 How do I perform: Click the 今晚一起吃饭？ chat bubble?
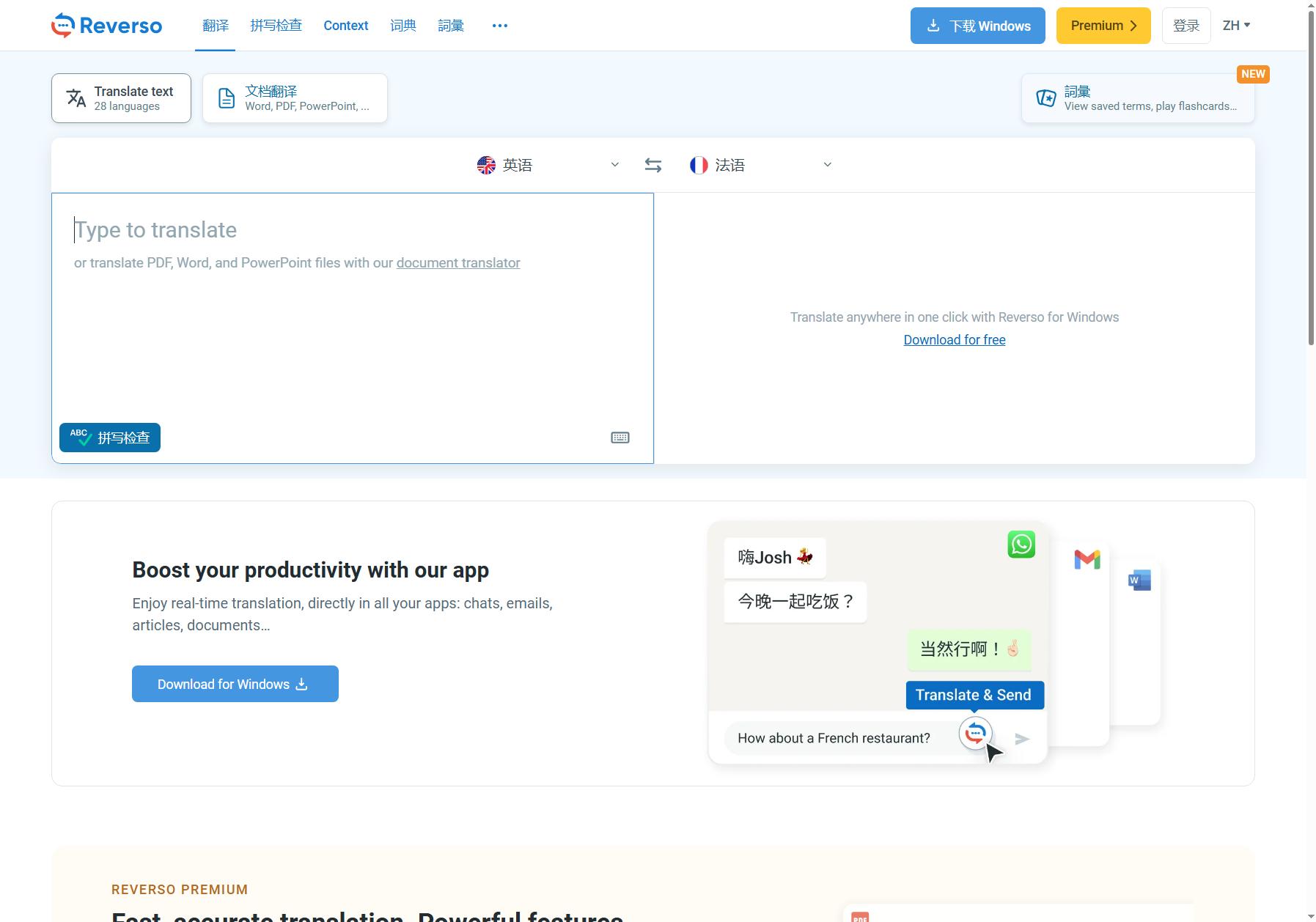tap(795, 602)
